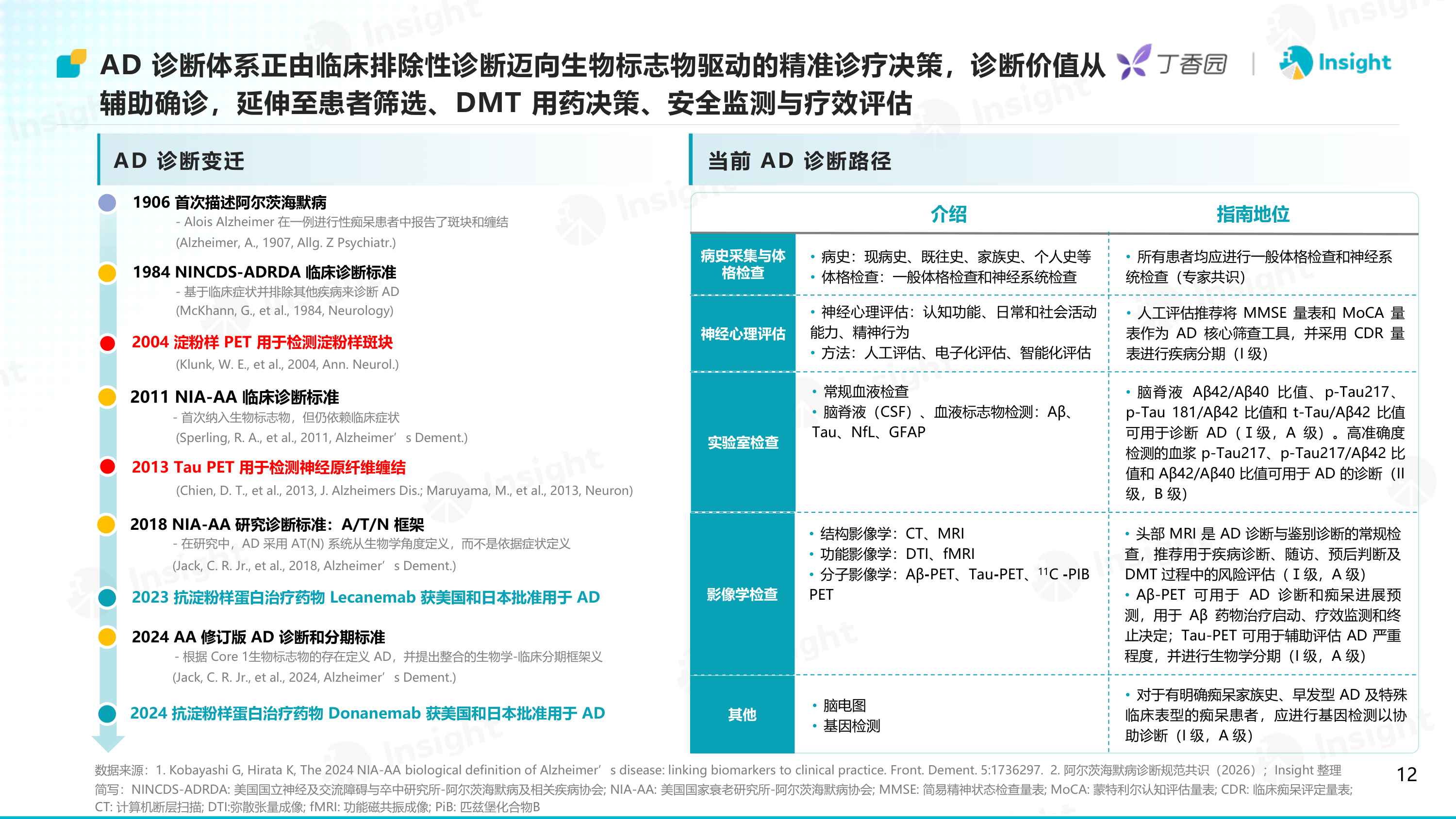
Task: Click the yellow 2024 AA timeline dot
Action: click(x=107, y=637)
